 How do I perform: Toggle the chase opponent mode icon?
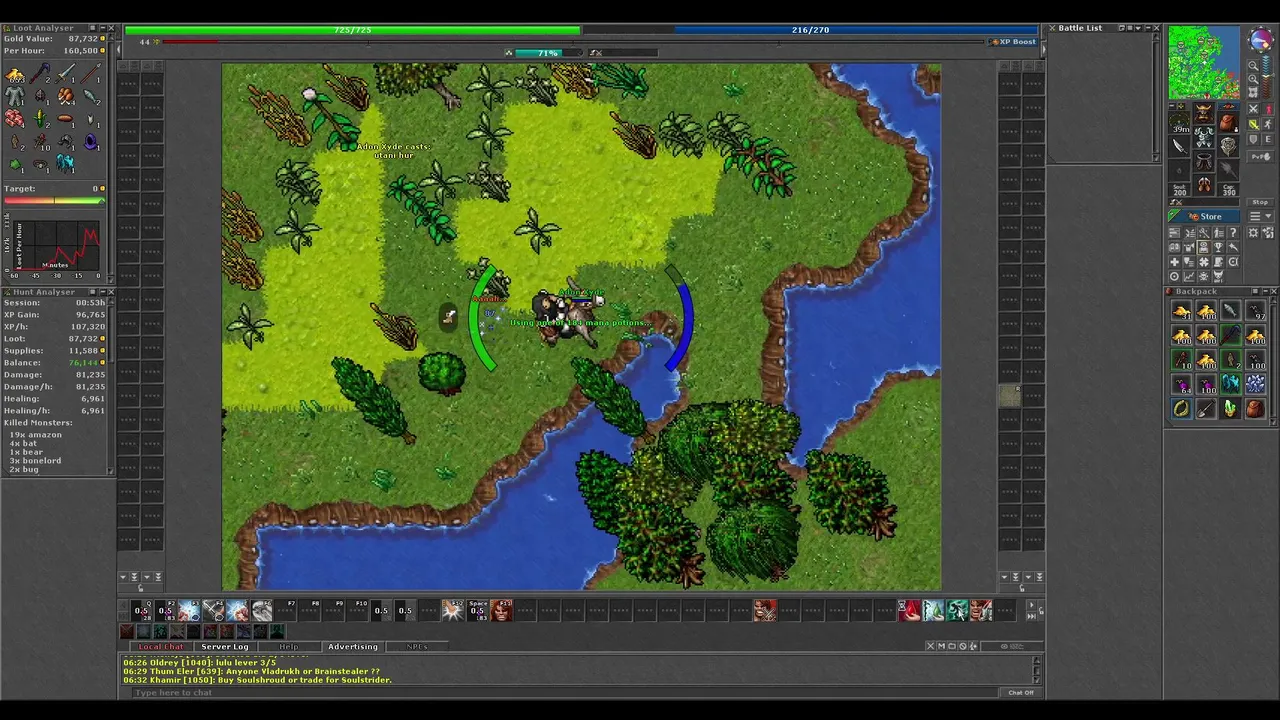coord(1268,124)
